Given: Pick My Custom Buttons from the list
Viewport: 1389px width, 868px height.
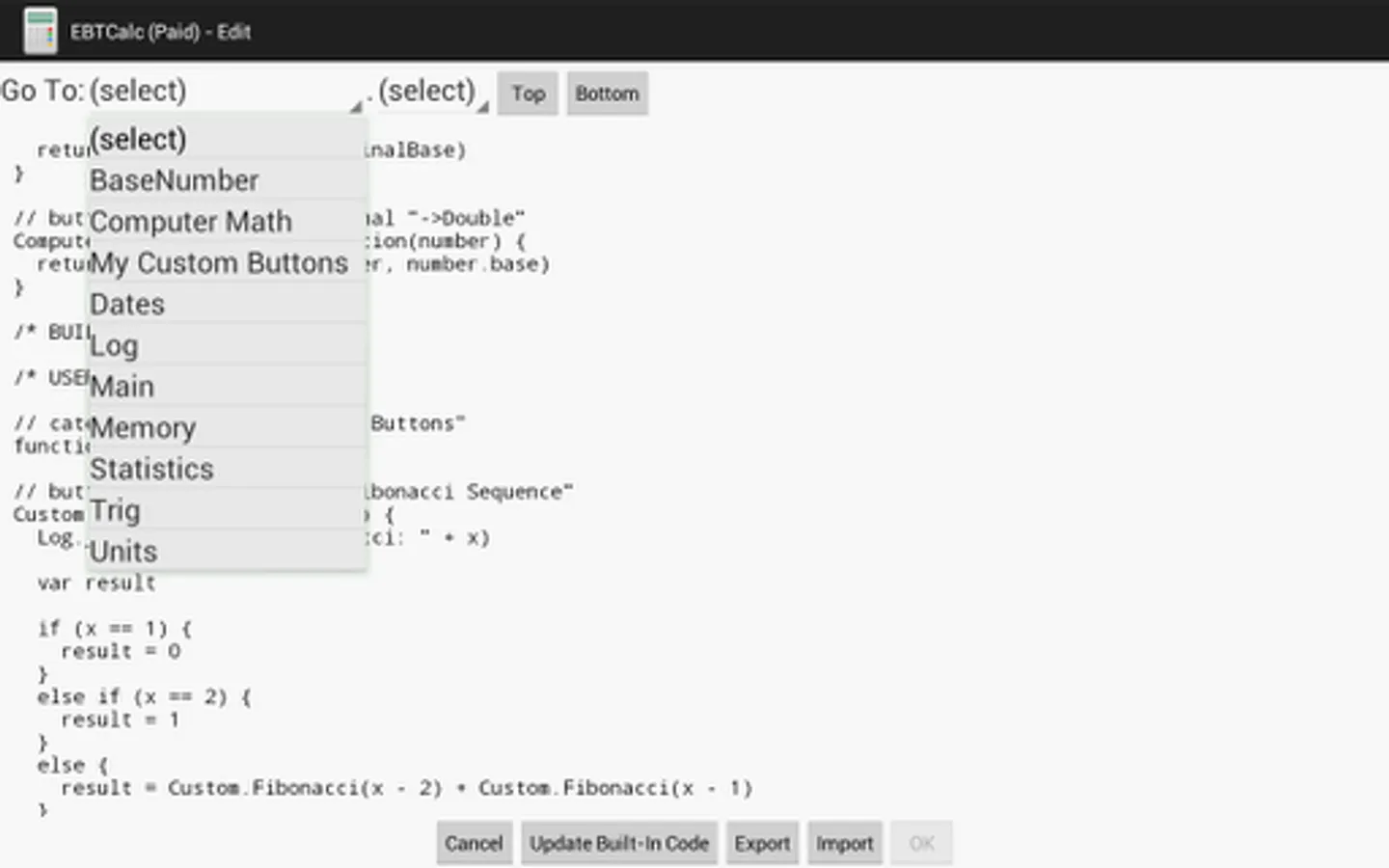Looking at the screenshot, I should click(227, 263).
